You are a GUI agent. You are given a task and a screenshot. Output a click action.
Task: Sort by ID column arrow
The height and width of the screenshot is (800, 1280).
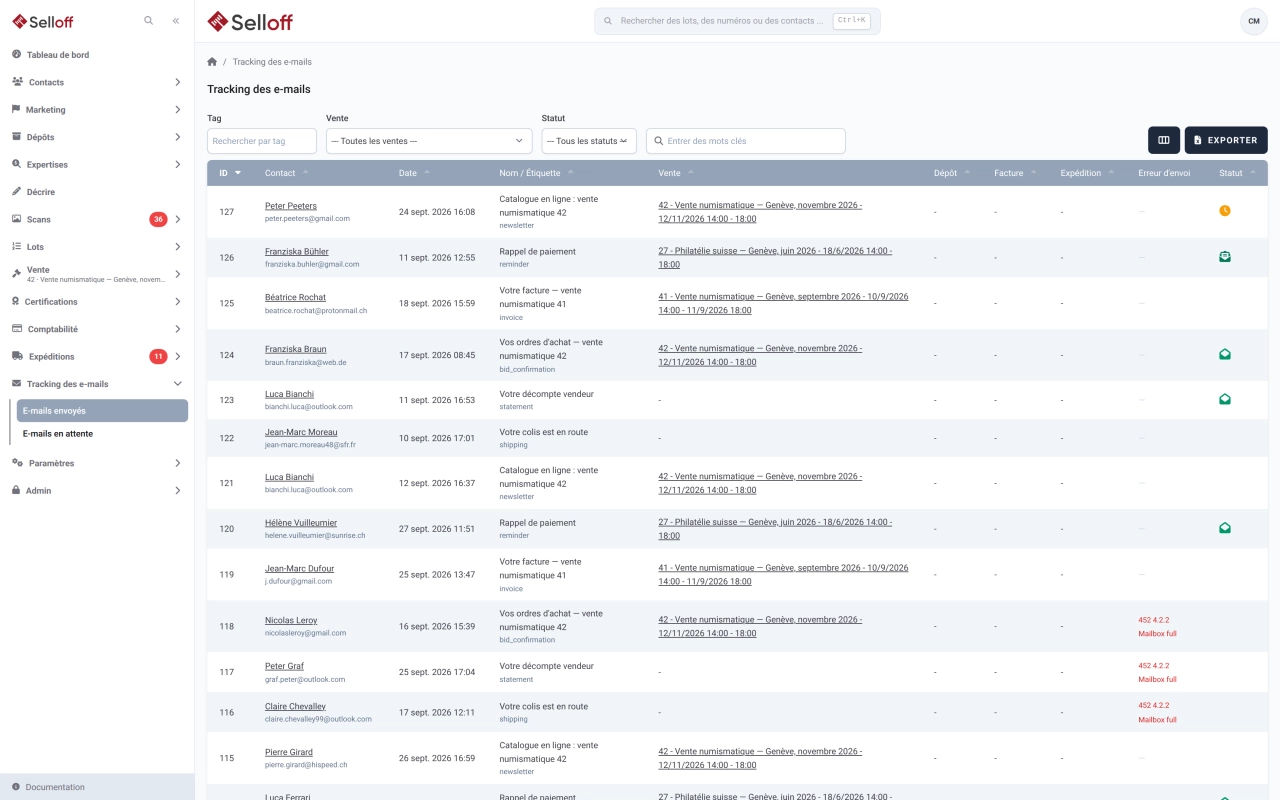pyautogui.click(x=238, y=173)
